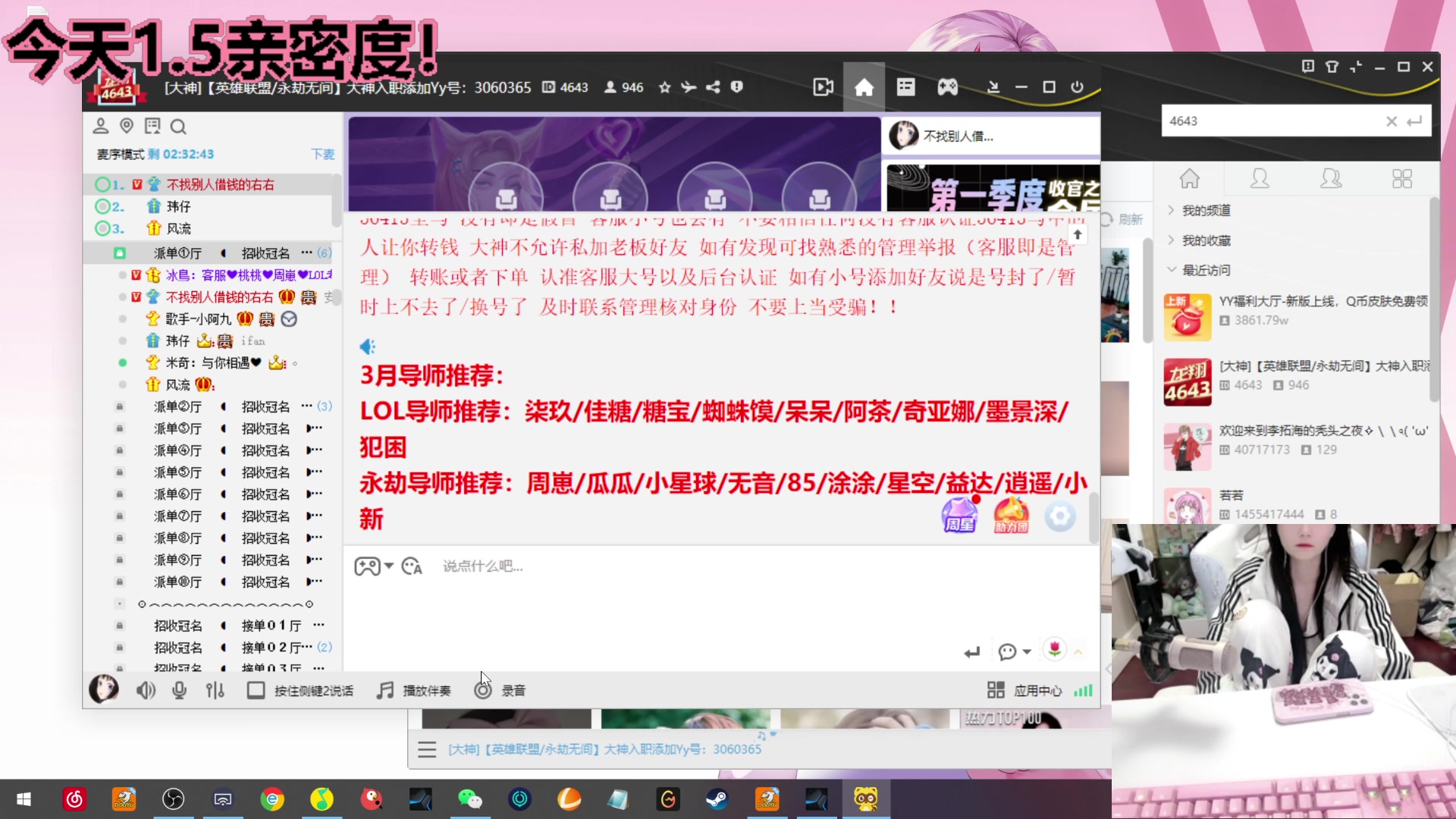Screen dimensions: 1456x819
Task: Open the 应用中心 app center icon
Action: coord(996,690)
